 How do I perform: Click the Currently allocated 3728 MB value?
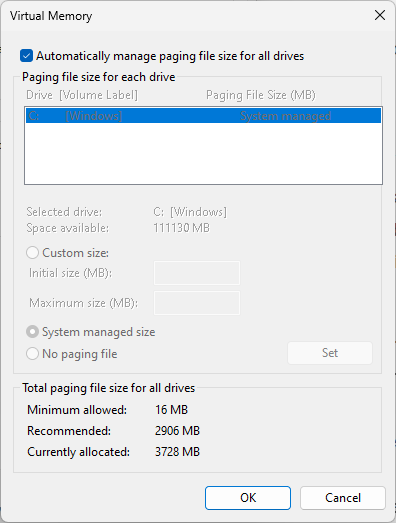(x=177, y=452)
